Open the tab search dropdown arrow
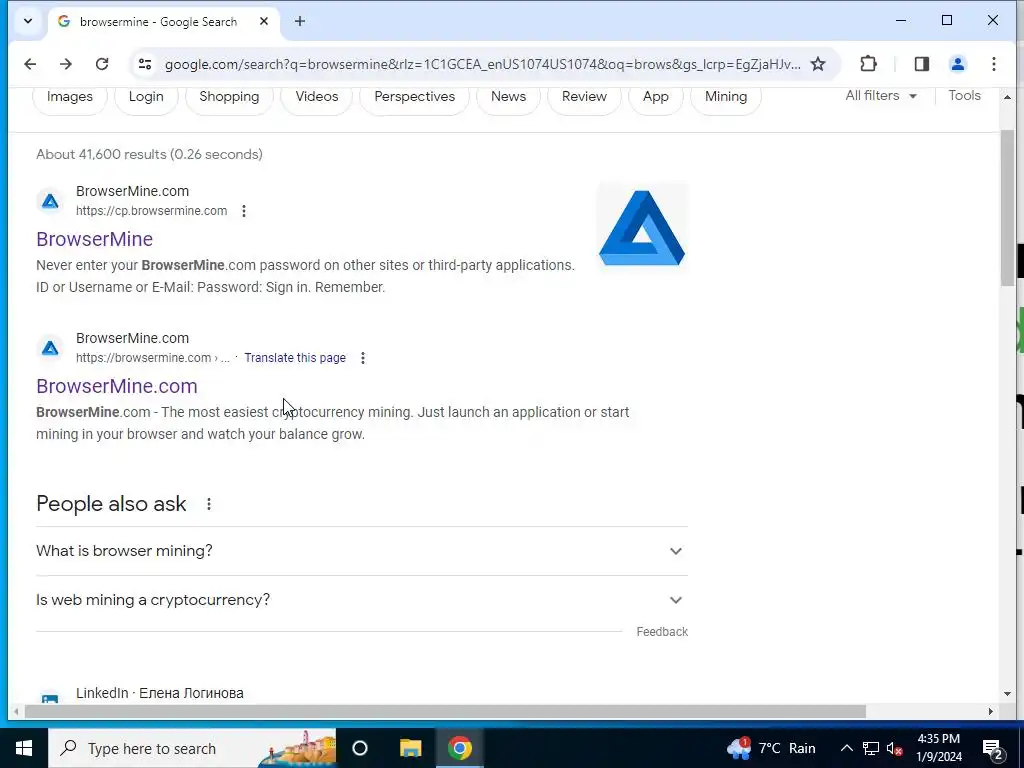This screenshot has width=1024, height=768. (x=27, y=22)
